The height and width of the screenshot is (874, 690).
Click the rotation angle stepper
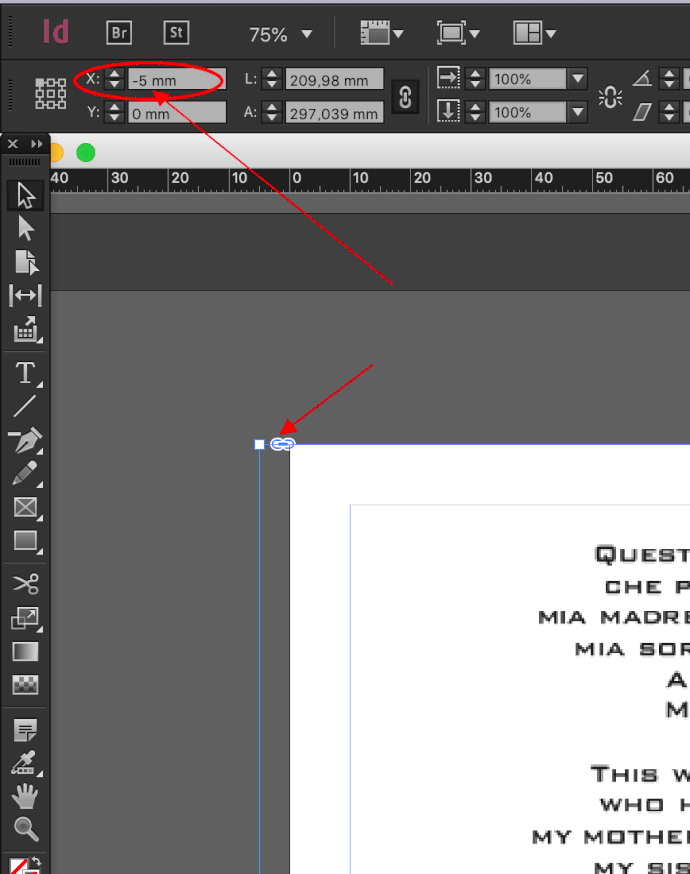click(x=669, y=79)
